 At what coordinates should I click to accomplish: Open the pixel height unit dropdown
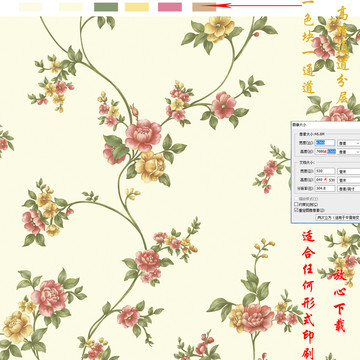[349, 152]
